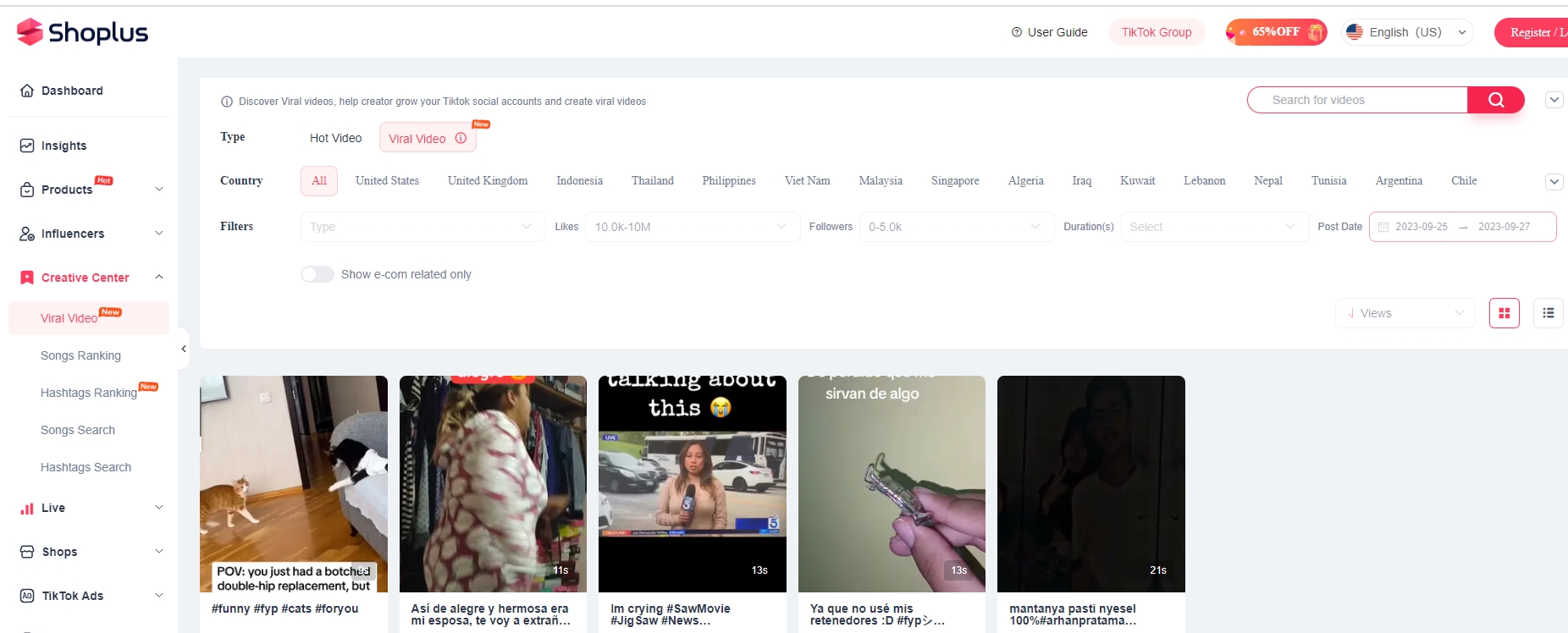Click the Viral Video info icon
This screenshot has width=1568, height=633.
click(x=461, y=138)
